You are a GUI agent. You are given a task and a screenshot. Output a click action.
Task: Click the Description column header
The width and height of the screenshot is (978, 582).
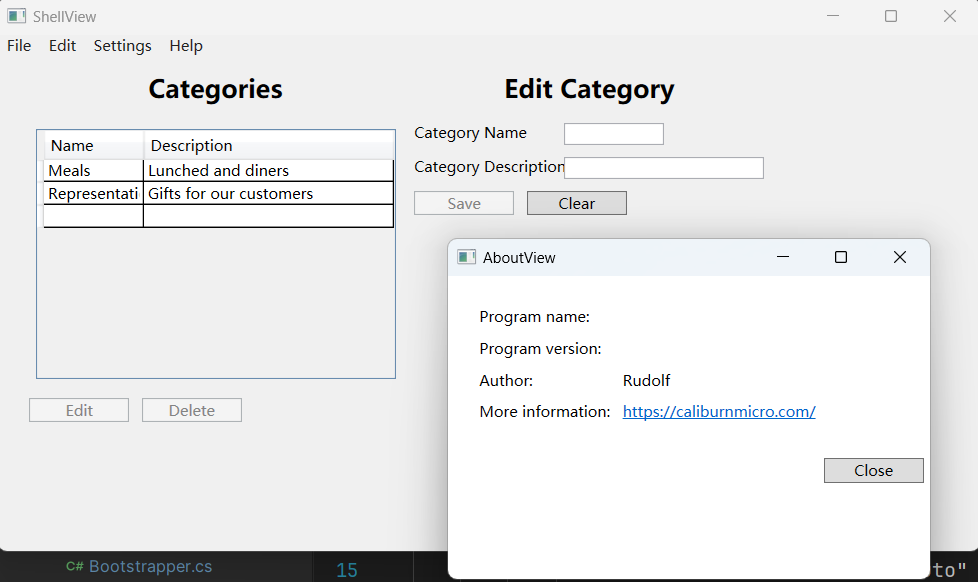click(x=268, y=146)
